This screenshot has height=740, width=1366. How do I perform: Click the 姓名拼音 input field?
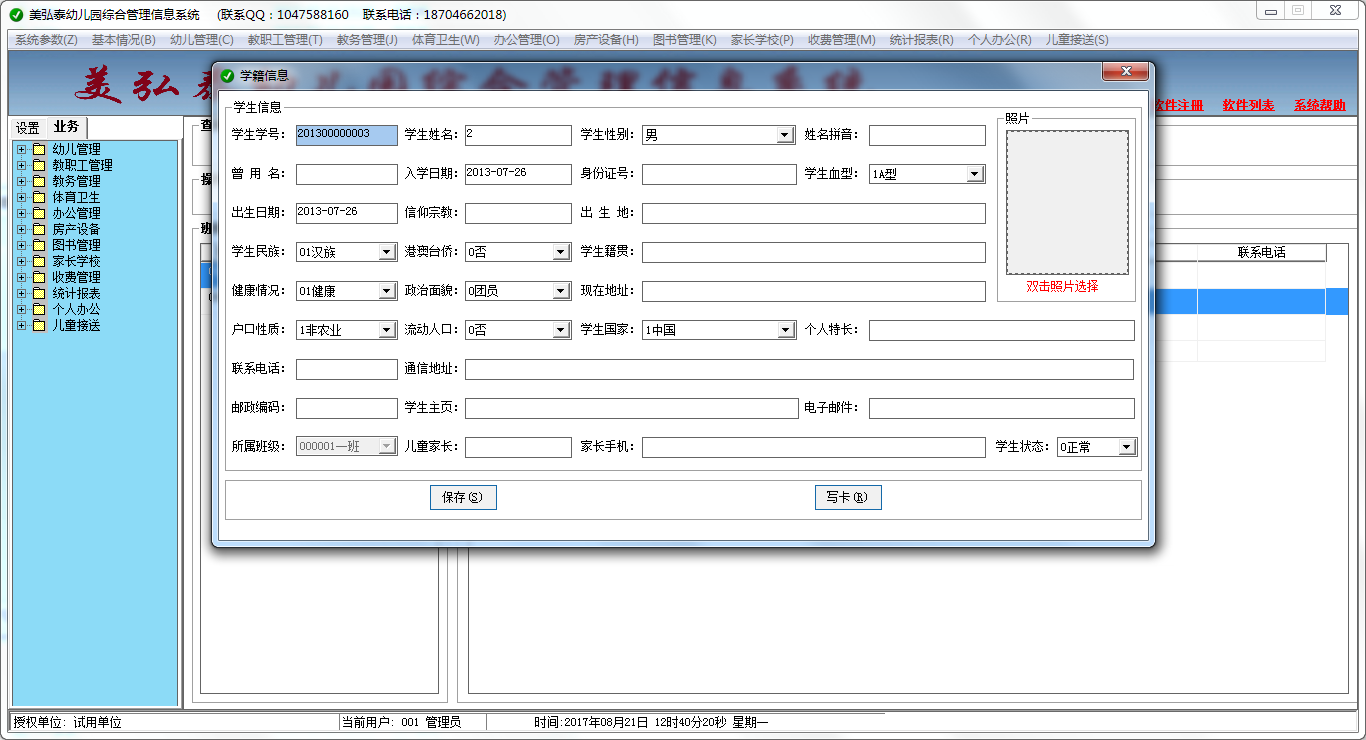(x=927, y=135)
